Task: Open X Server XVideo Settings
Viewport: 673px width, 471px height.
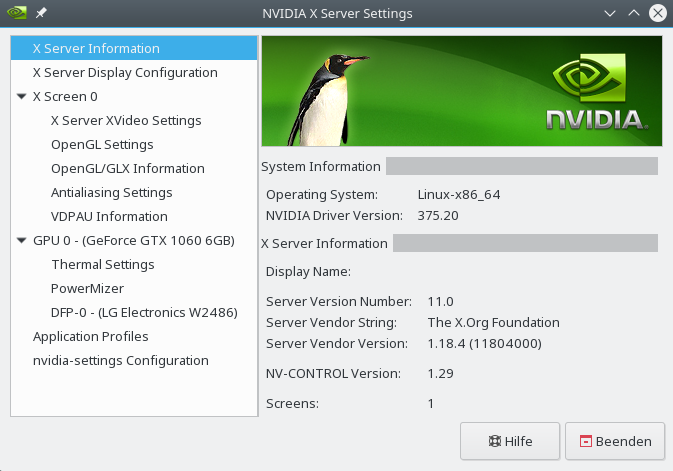Action: pos(134,120)
